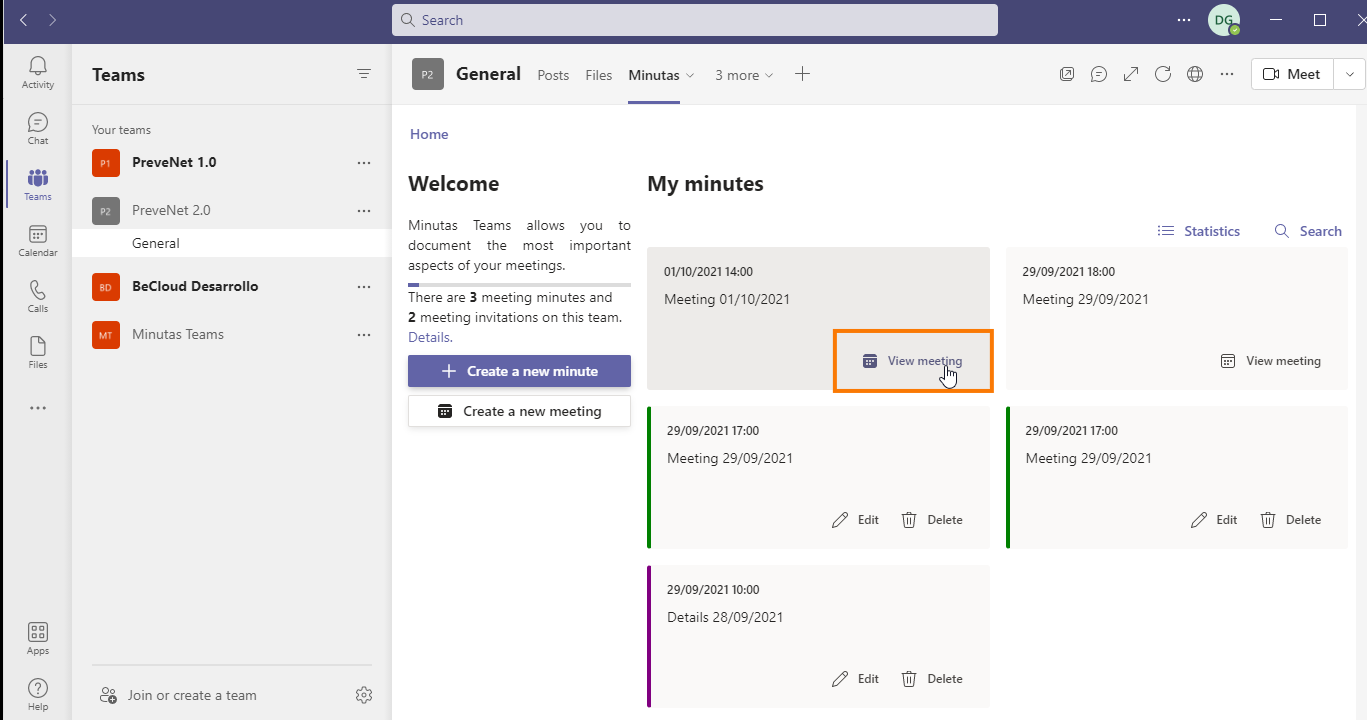Add a new tab with plus icon

pos(802,74)
